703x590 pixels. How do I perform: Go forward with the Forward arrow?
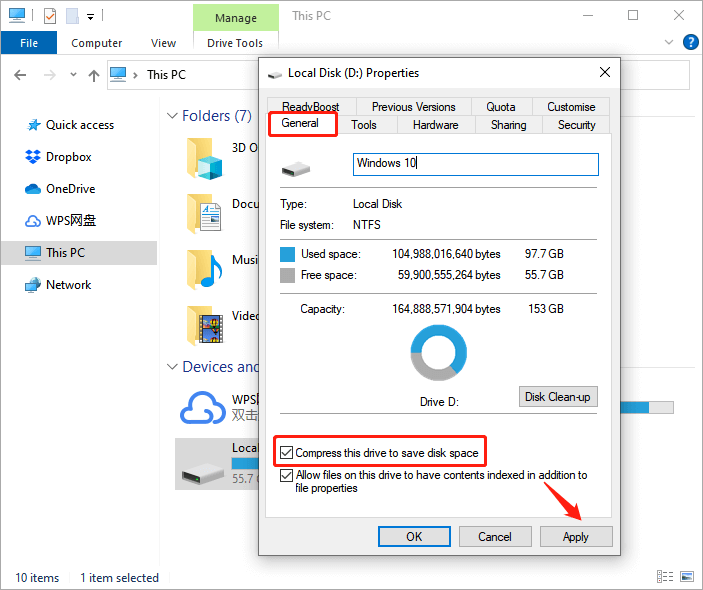[49, 75]
